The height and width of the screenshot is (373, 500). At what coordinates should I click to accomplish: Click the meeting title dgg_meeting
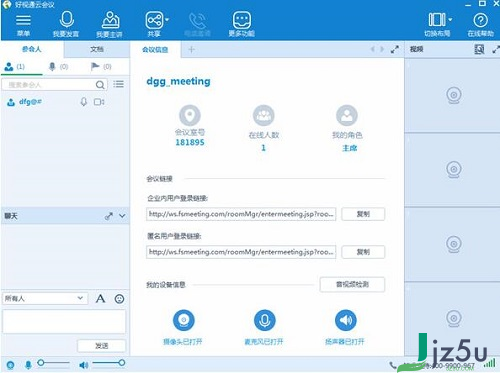coord(178,81)
